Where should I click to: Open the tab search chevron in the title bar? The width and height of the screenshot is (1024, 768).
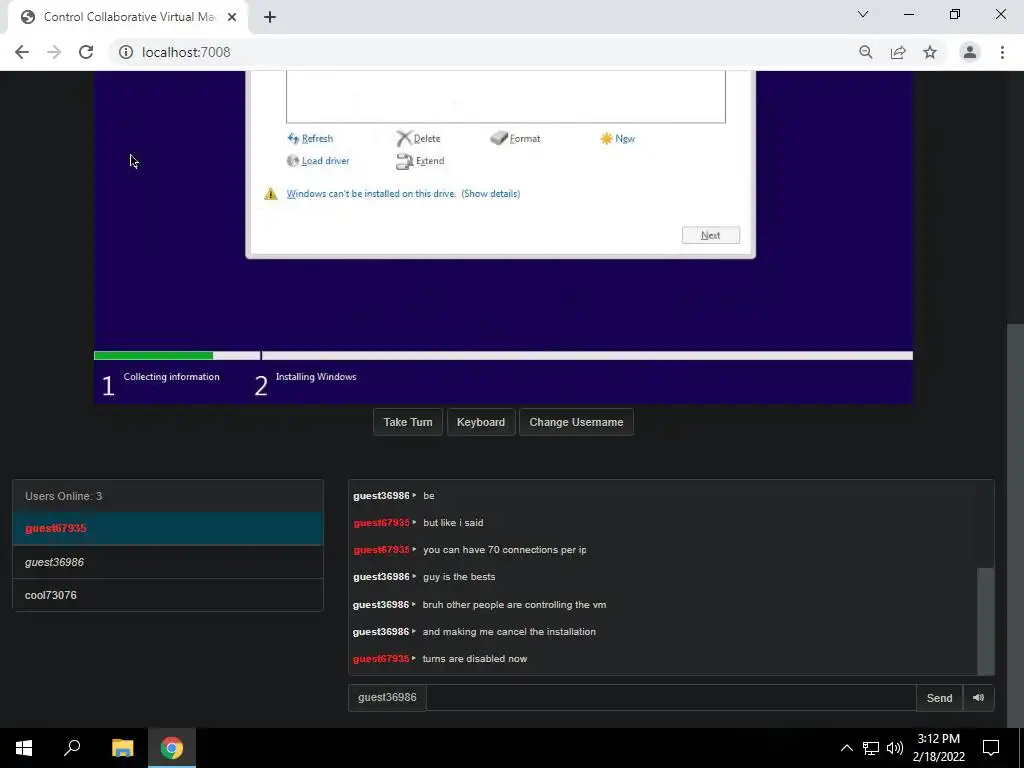coord(863,14)
